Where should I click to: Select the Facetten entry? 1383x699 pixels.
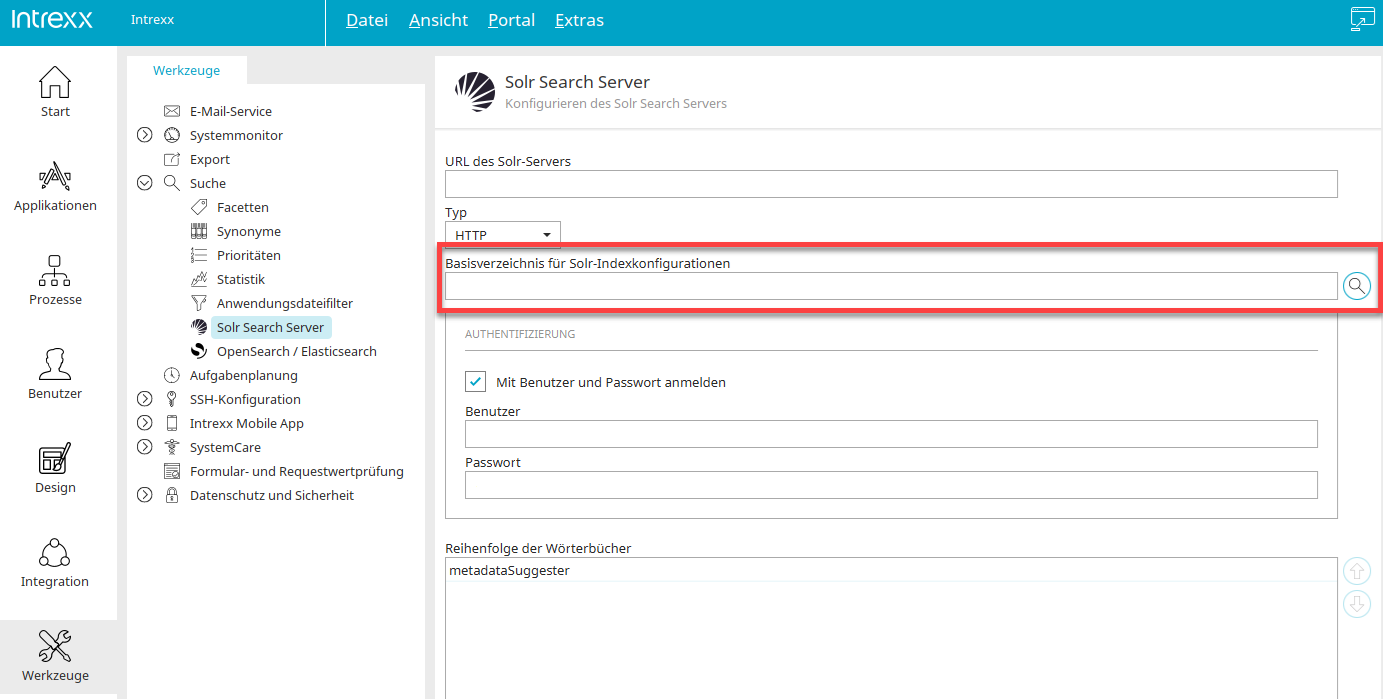coord(242,207)
